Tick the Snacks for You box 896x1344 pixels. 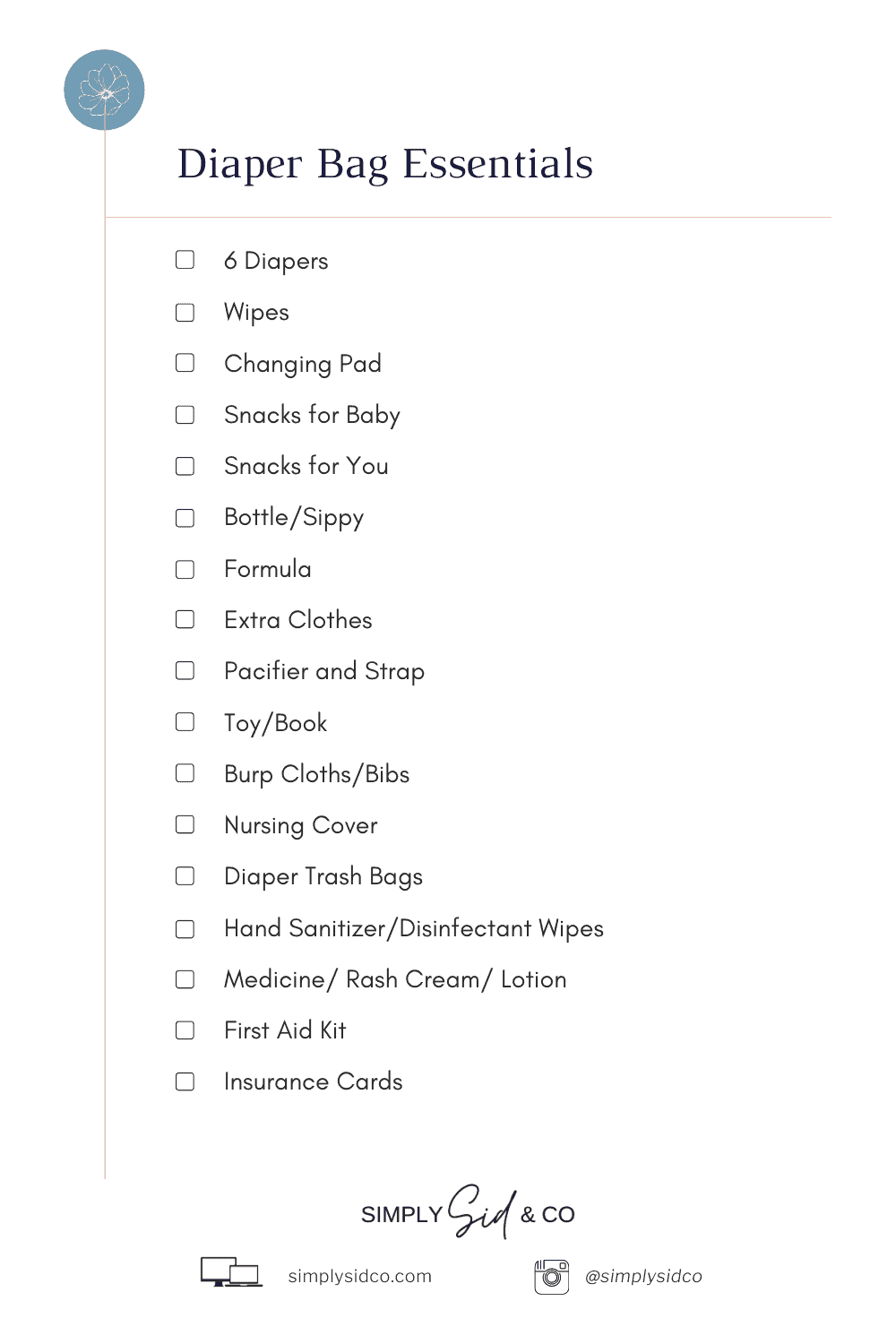pyautogui.click(x=185, y=466)
